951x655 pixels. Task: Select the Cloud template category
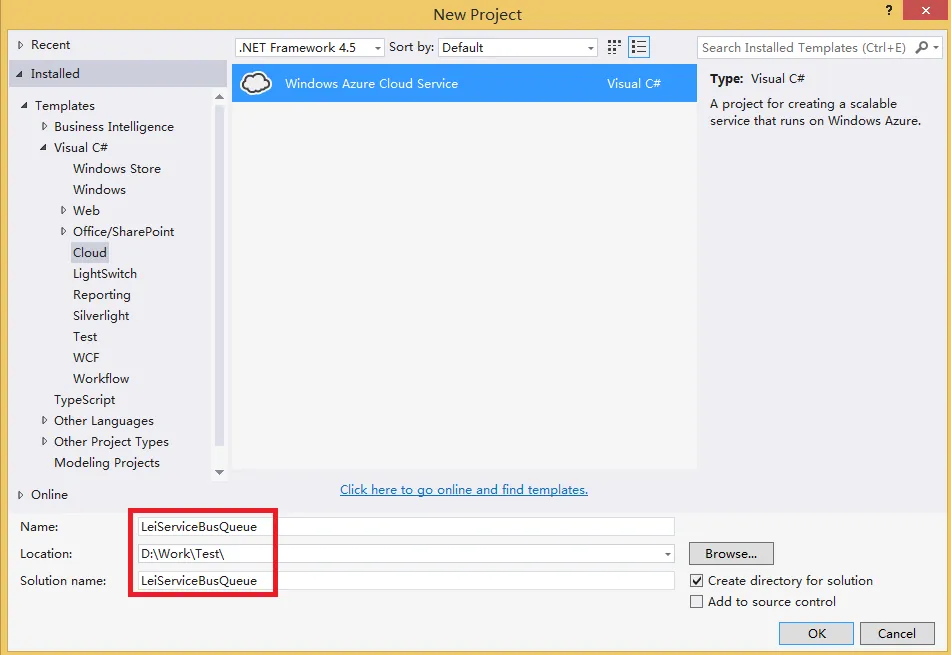pyautogui.click(x=90, y=252)
